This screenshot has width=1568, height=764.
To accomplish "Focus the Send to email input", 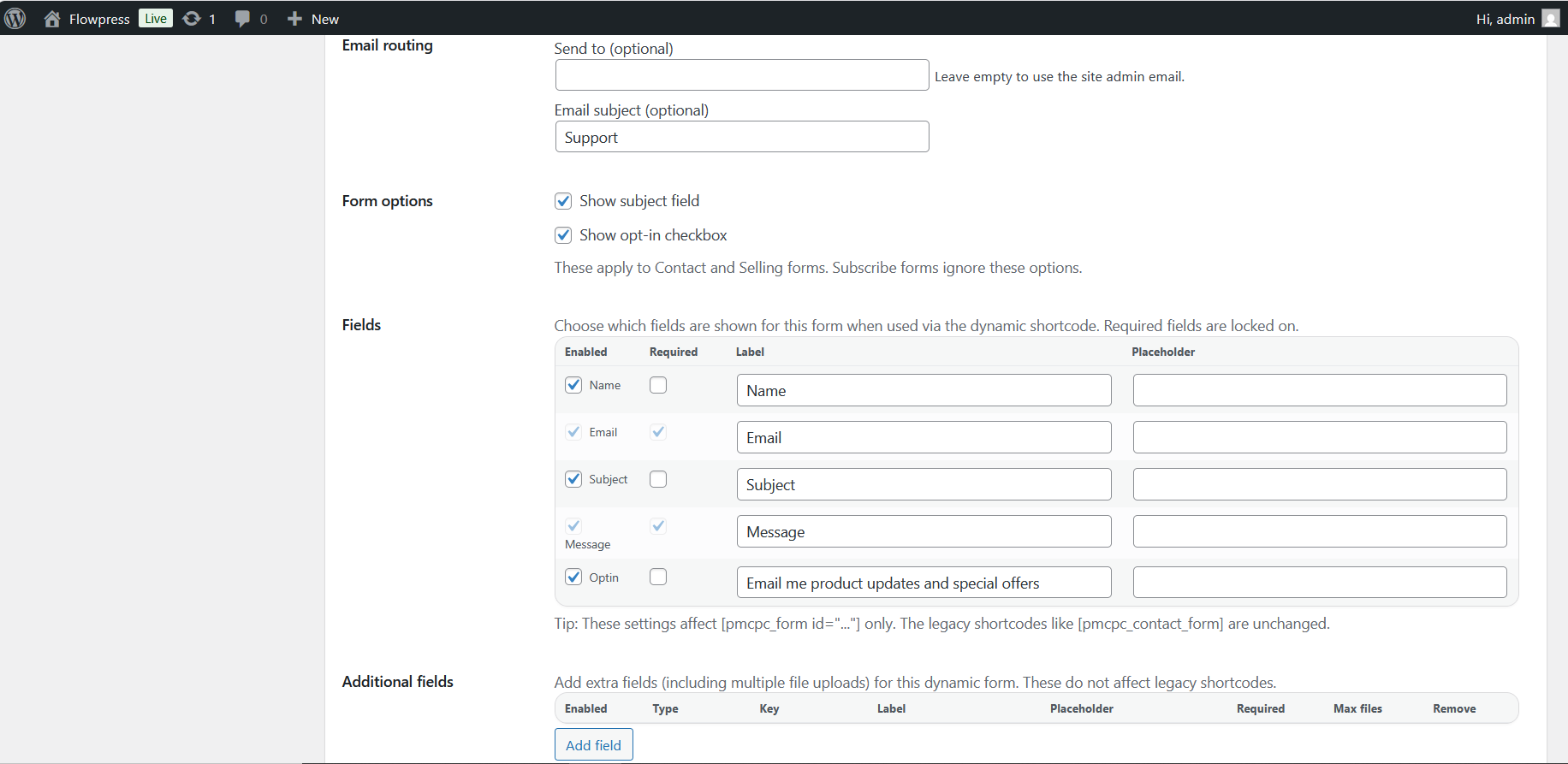I will (x=742, y=75).
